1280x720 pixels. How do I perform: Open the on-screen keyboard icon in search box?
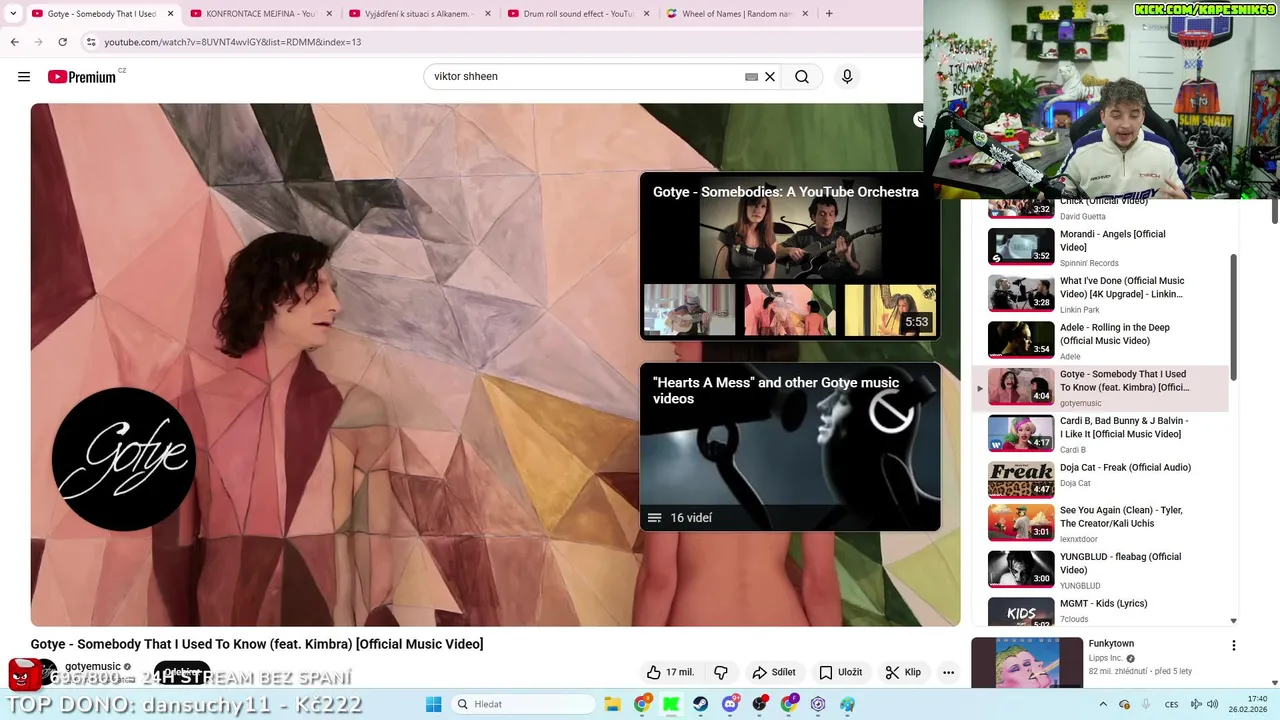[751, 77]
